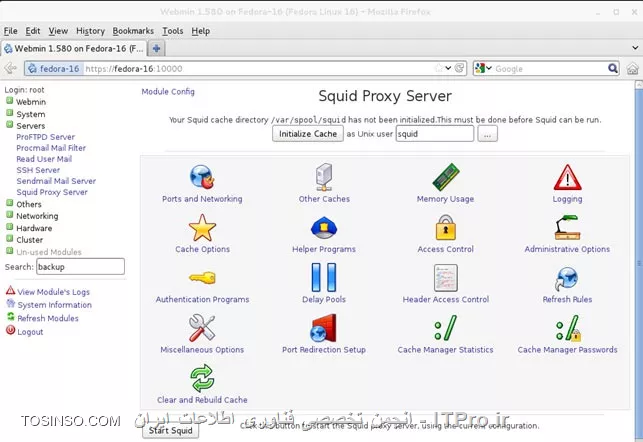The height and width of the screenshot is (442, 643).
Task: Open the View menu
Action: pos(58,31)
